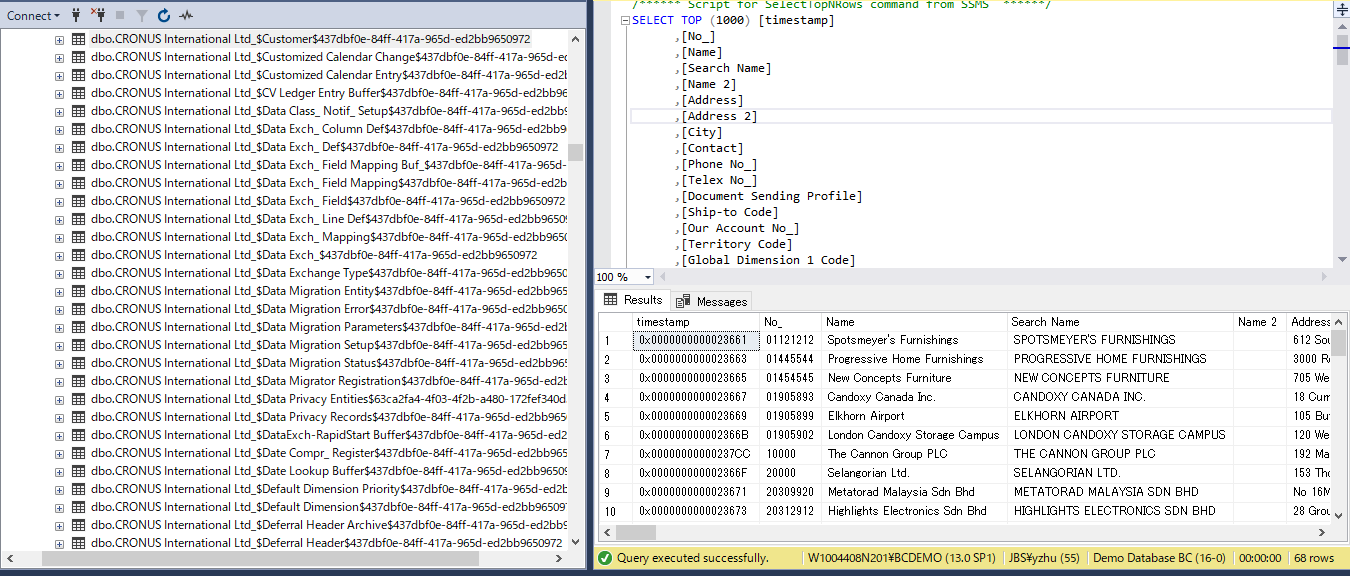Click the Connect plug icon in Object Explorer toolbar

76,15
